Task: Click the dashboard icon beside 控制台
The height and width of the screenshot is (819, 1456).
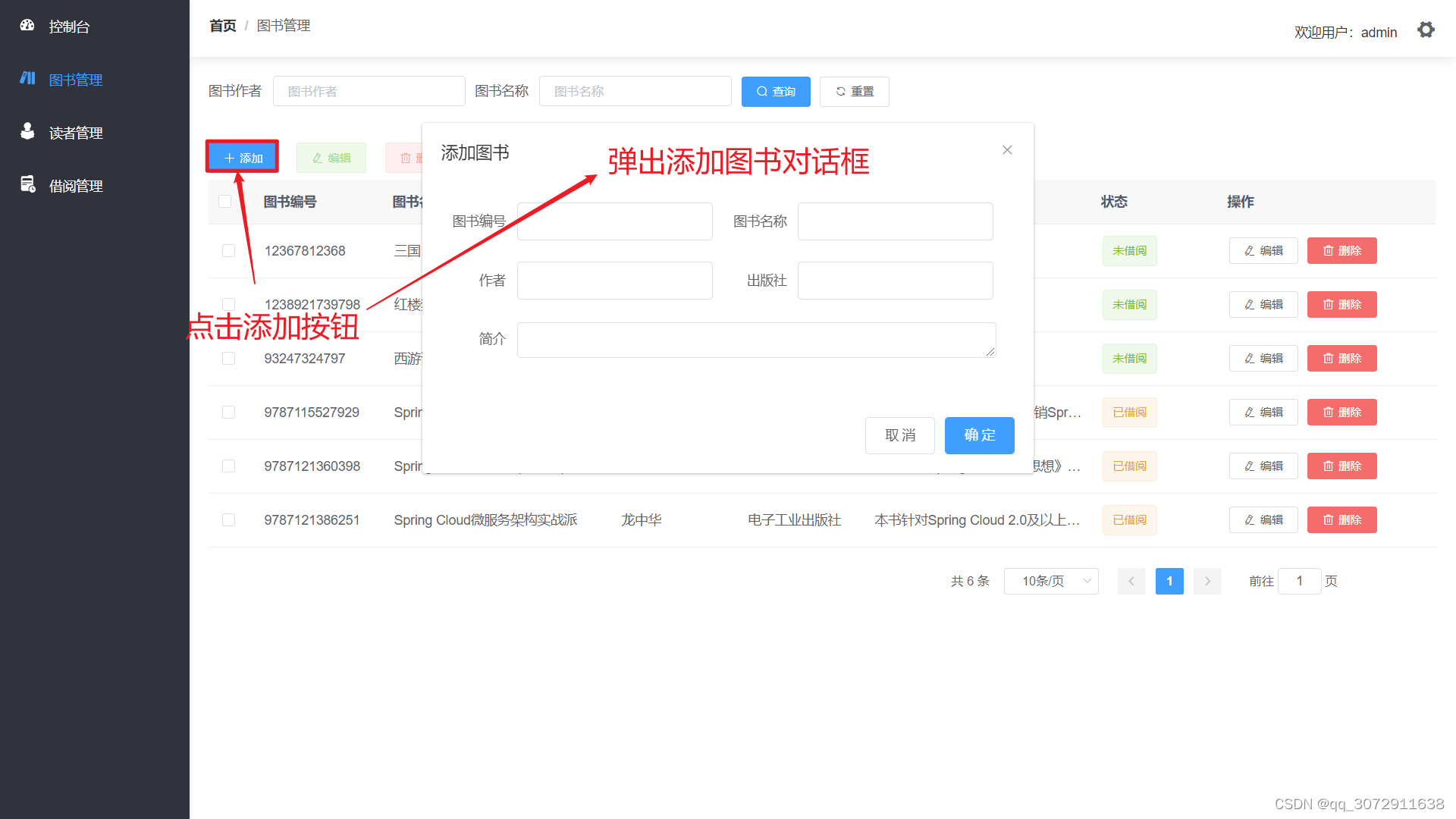Action: click(x=27, y=25)
